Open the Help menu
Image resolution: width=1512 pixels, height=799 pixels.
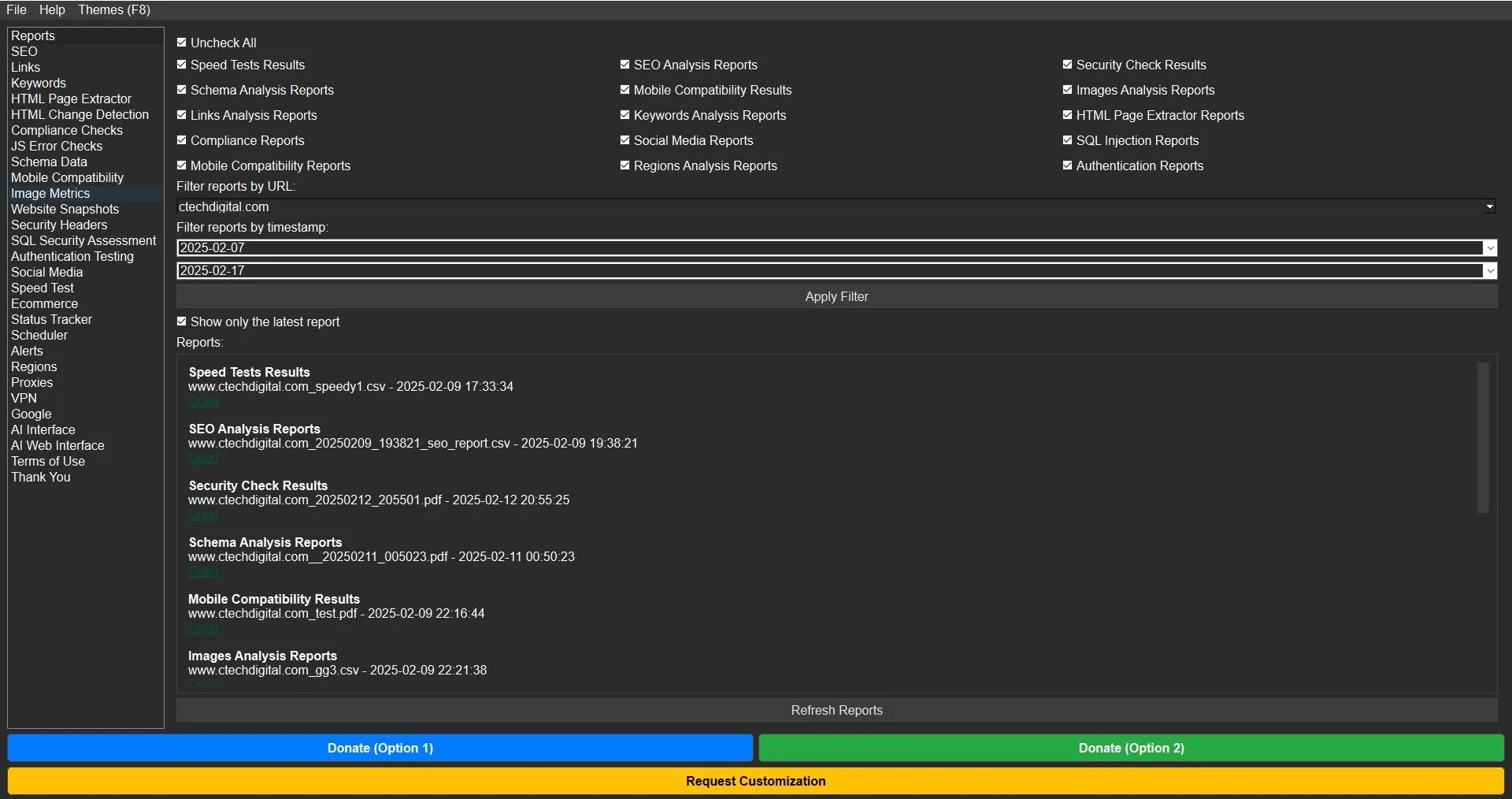click(x=52, y=9)
